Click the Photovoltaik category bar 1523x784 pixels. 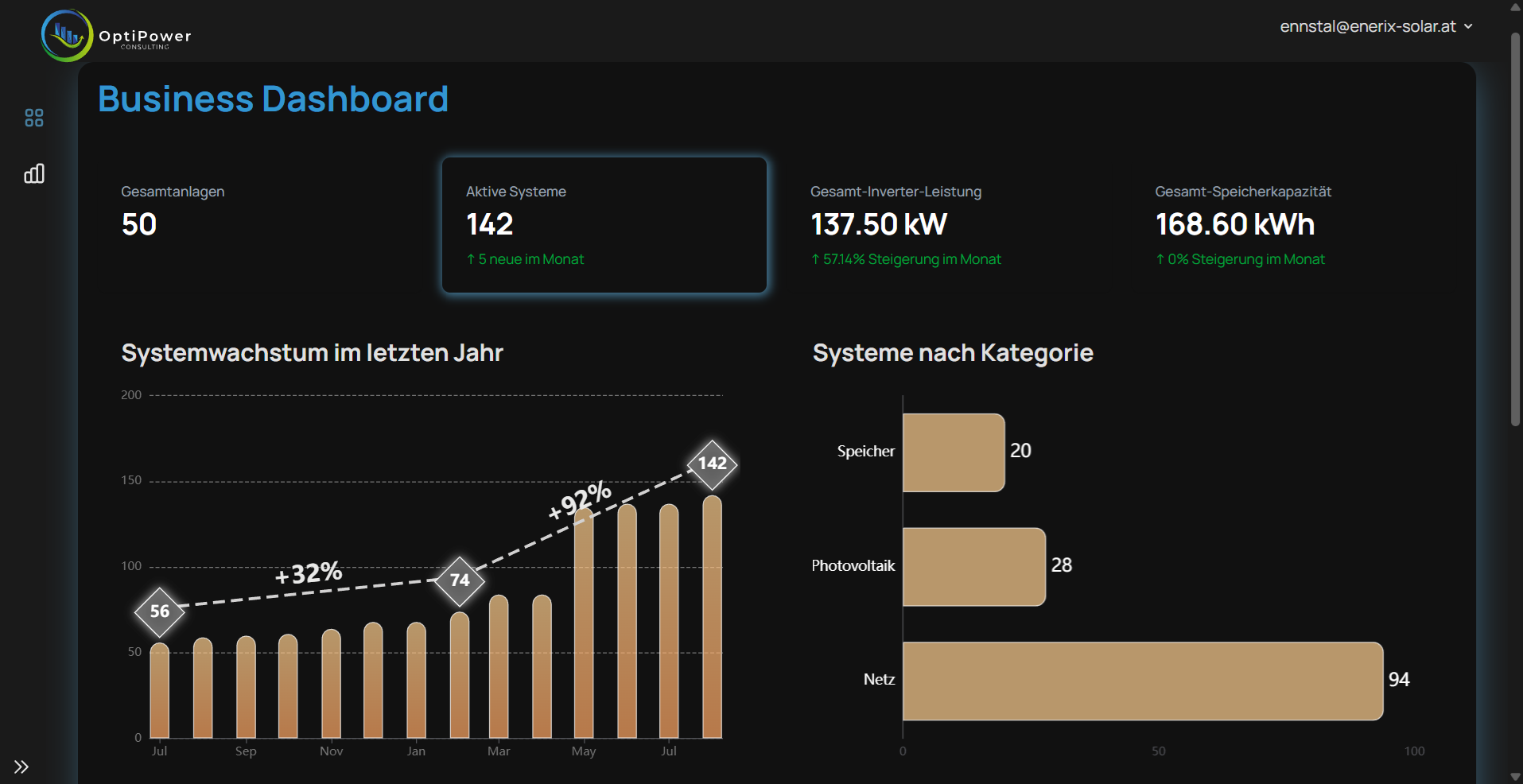click(974, 567)
